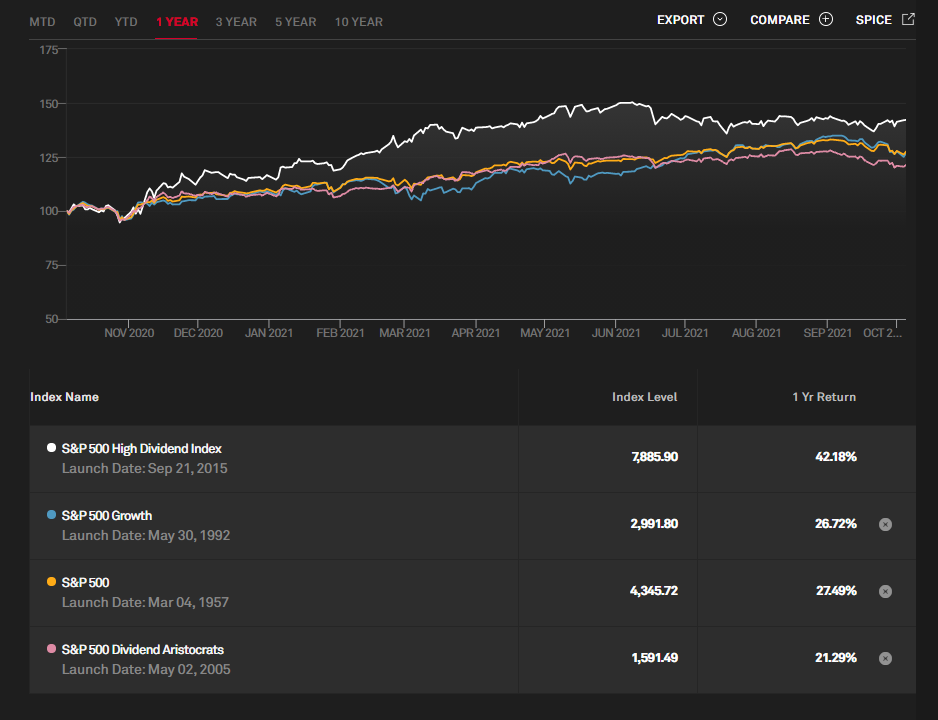Click the AUG 2021 axis label
This screenshot has height=720, width=938.
point(756,333)
